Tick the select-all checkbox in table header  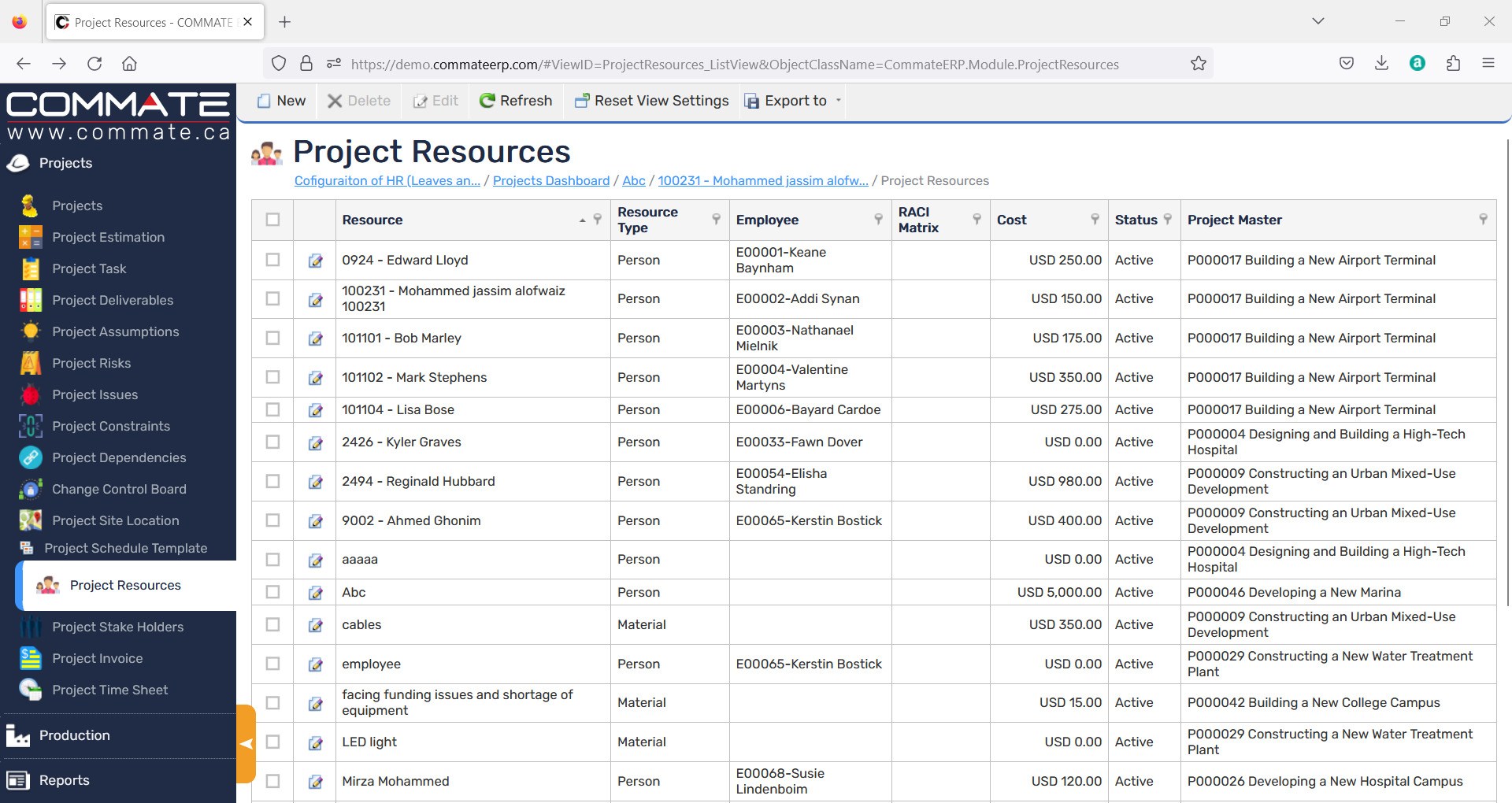272,220
